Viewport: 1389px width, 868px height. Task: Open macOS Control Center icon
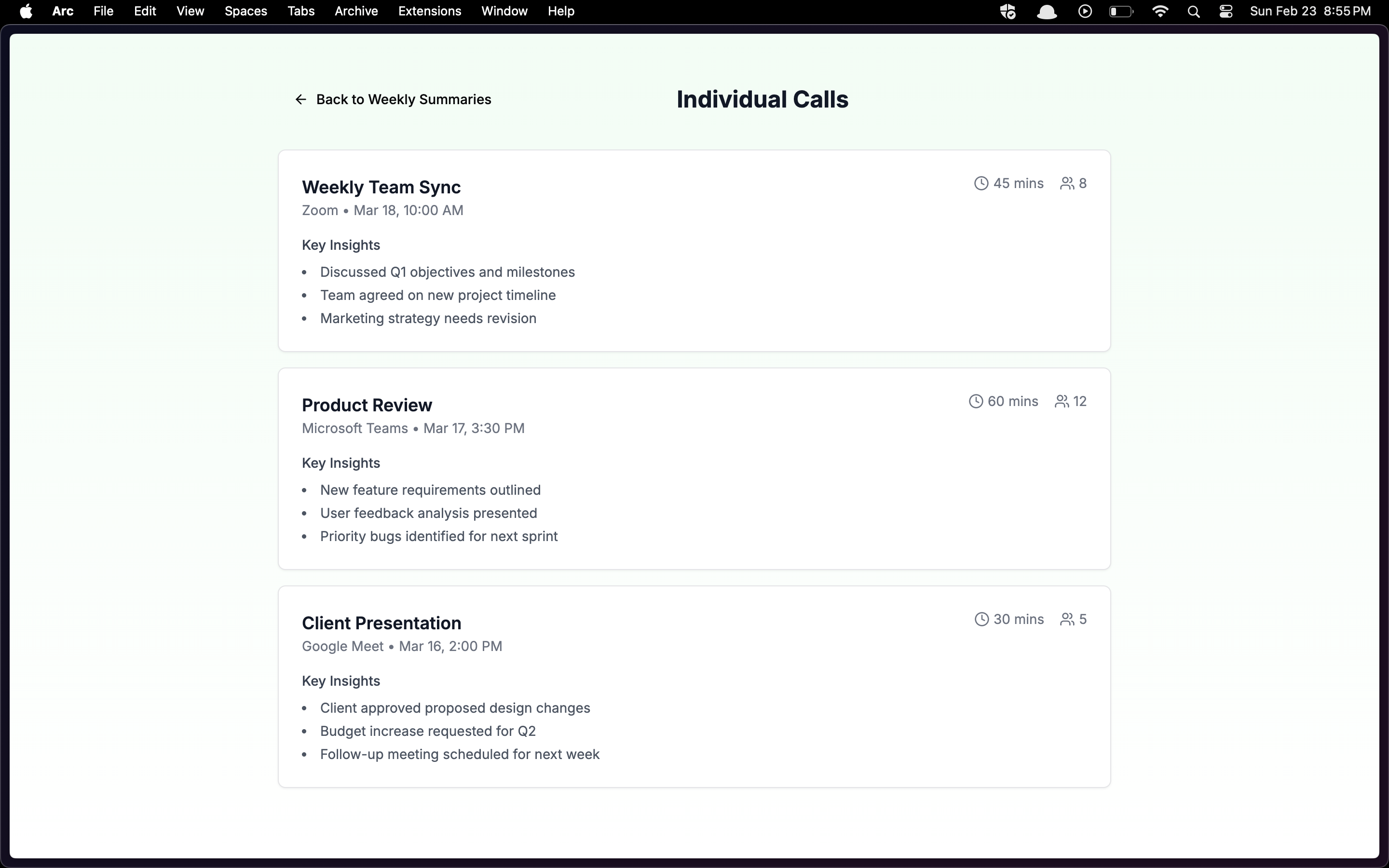coord(1226,12)
